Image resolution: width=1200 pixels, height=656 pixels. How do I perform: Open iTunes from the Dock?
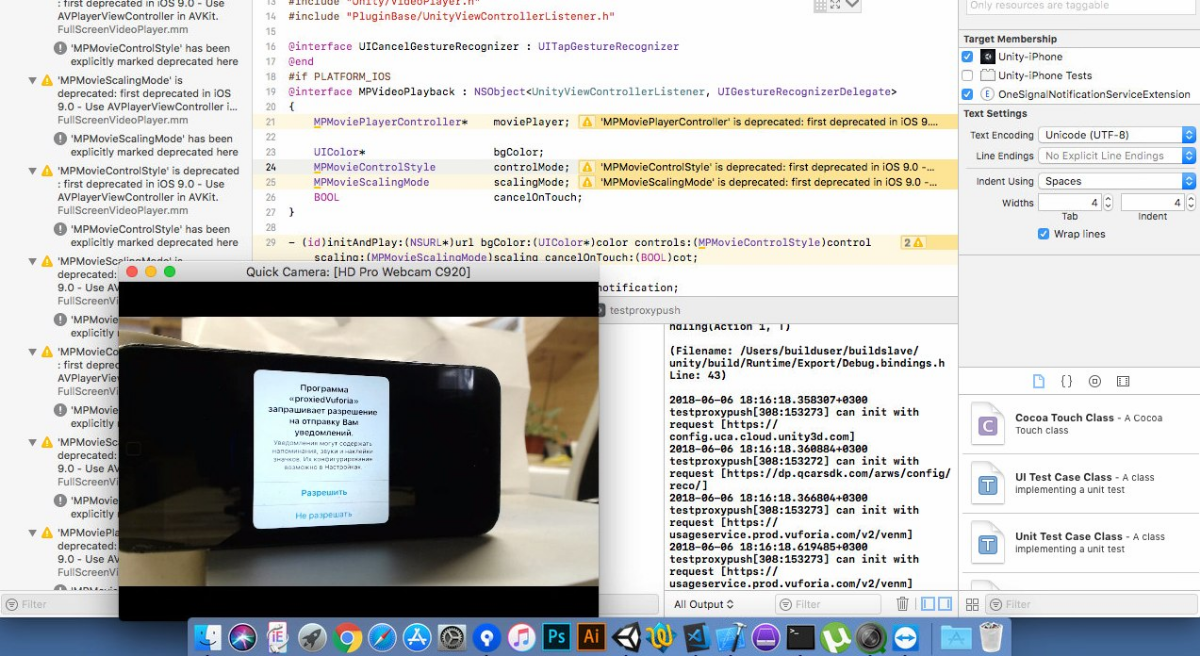(x=521, y=636)
